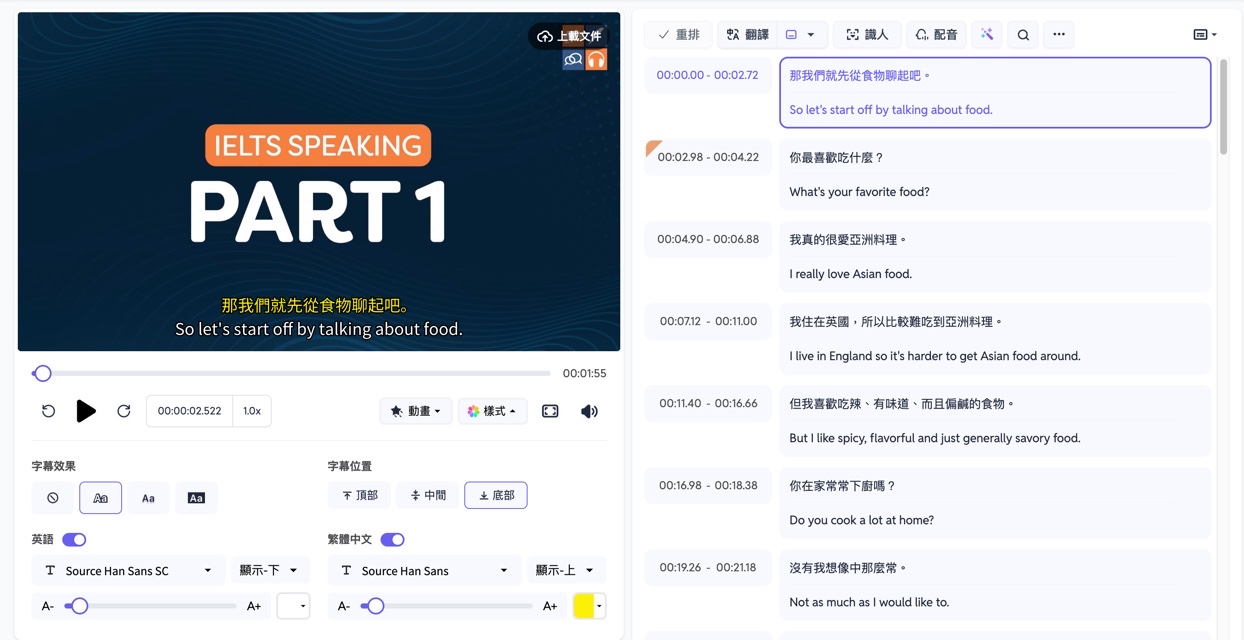
Task: Open the Source Han Sans SC font dropdown
Action: click(x=127, y=570)
